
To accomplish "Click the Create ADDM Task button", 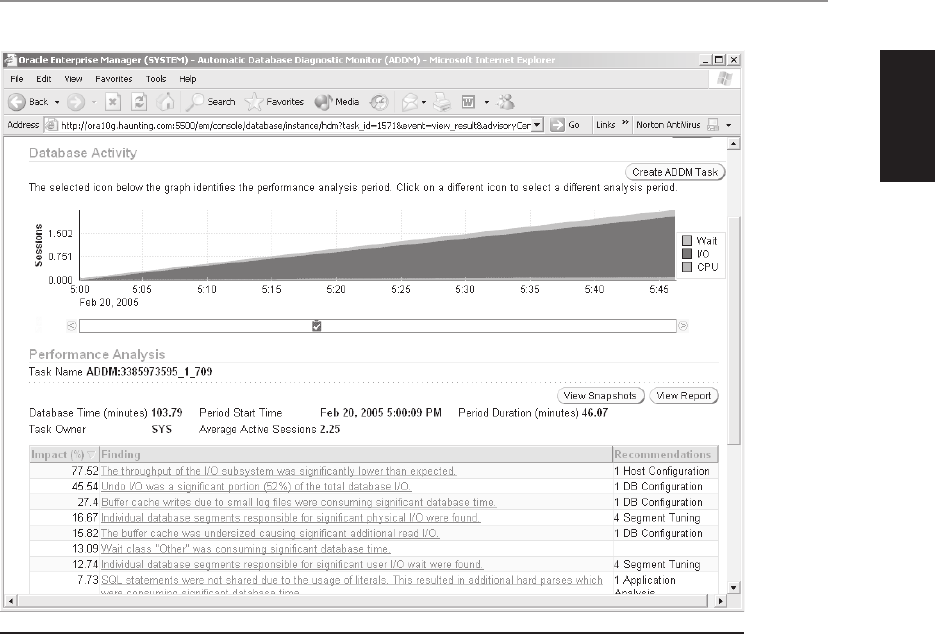I will tap(675, 172).
